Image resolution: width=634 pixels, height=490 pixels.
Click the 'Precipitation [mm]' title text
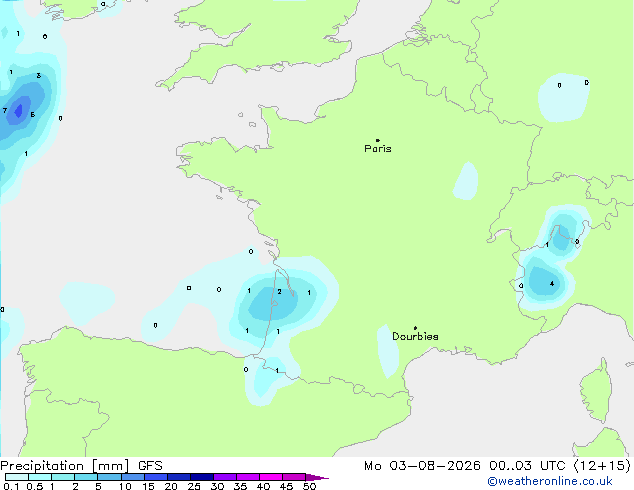pyautogui.click(x=65, y=466)
